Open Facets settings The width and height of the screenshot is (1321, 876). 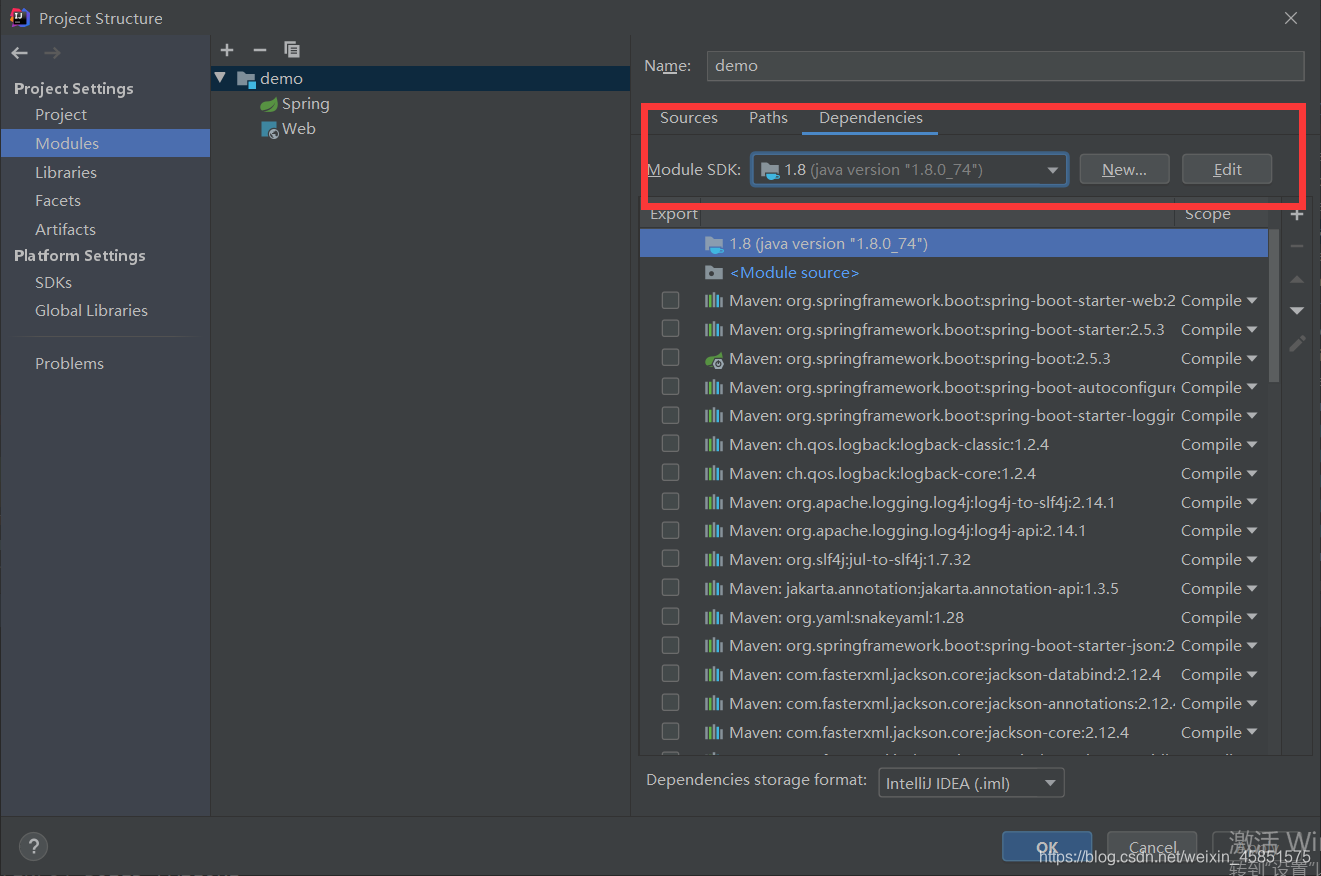pos(57,201)
